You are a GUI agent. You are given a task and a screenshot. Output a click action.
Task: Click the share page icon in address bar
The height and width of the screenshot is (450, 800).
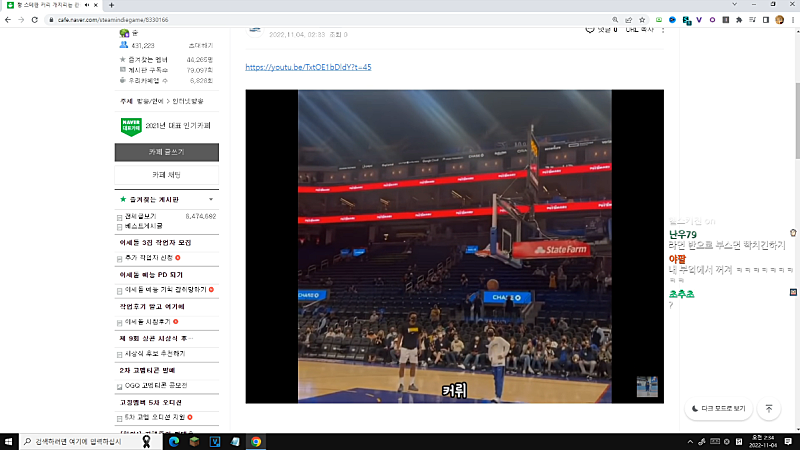[x=629, y=20]
